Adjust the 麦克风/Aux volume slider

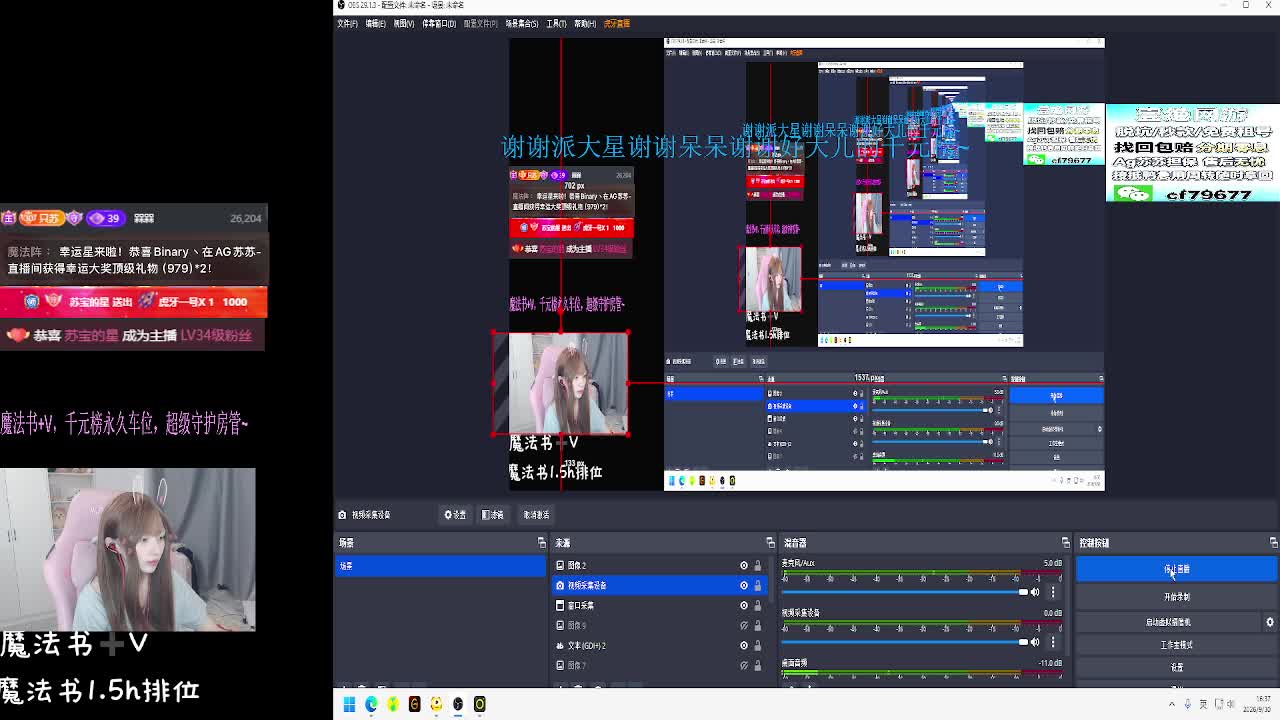pyautogui.click(x=905, y=592)
